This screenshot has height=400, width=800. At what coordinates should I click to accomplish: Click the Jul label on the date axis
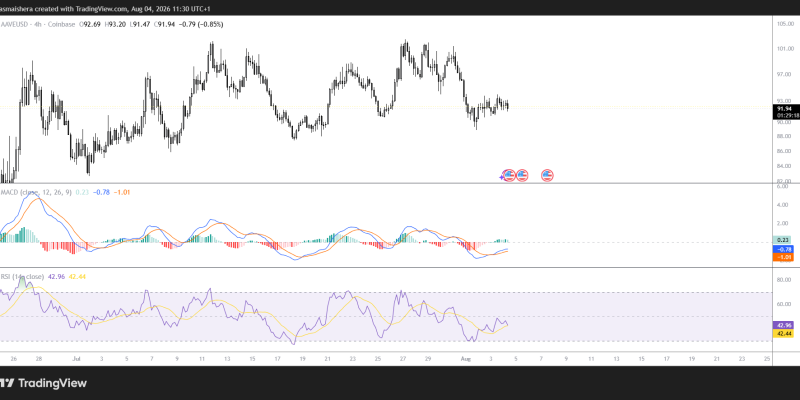[77, 359]
